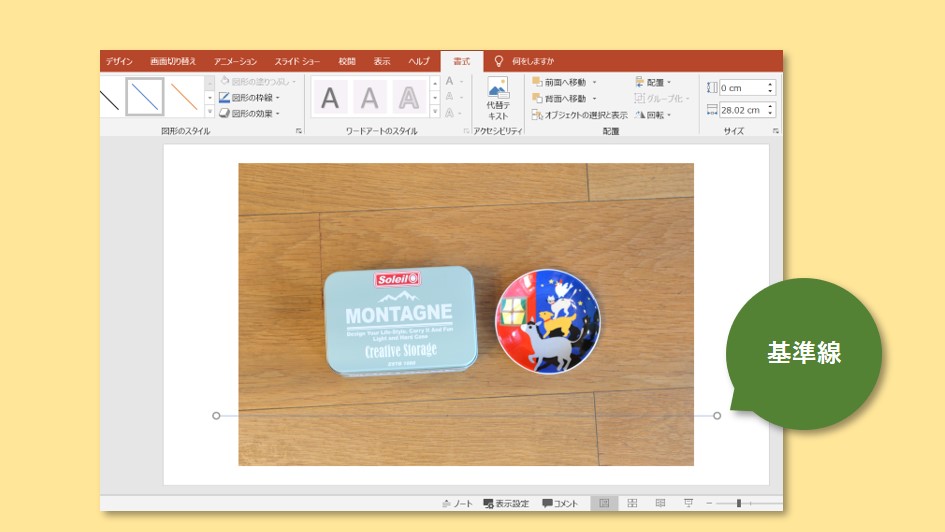This screenshot has height=532, width=945.
Task: Expand the 図形の枠線 dropdown
Action: click(277, 98)
